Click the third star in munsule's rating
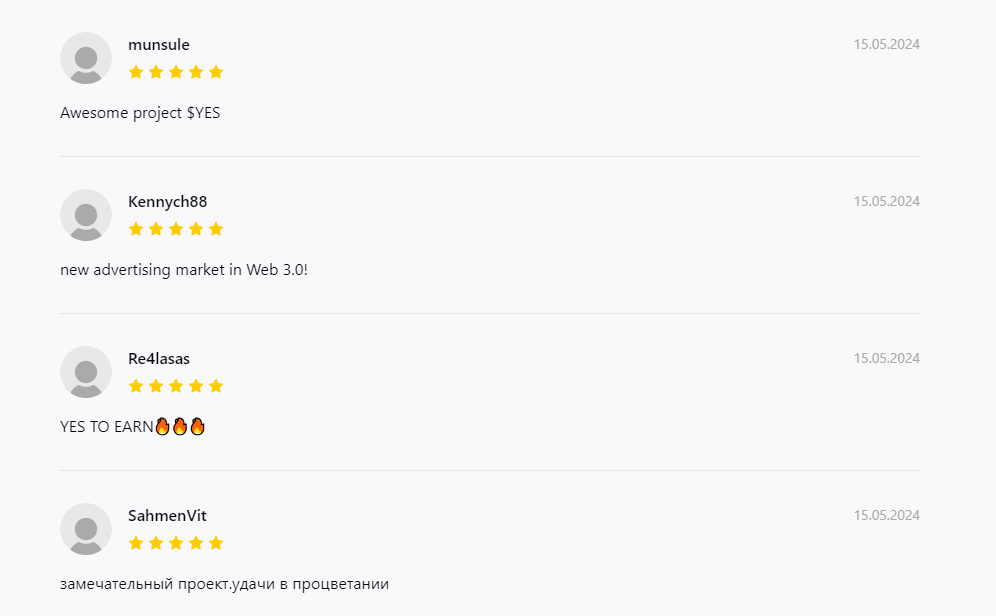The height and width of the screenshot is (616, 996). point(176,72)
